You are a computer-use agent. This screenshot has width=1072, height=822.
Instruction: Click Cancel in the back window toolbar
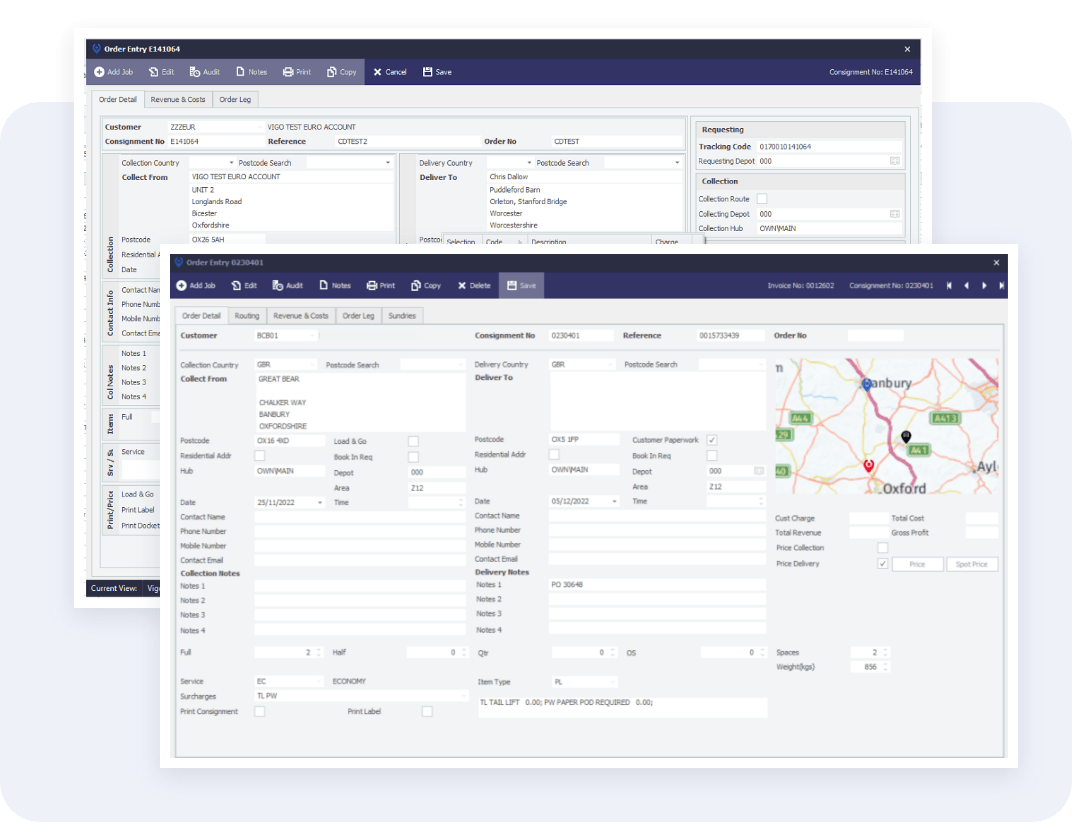click(x=390, y=72)
